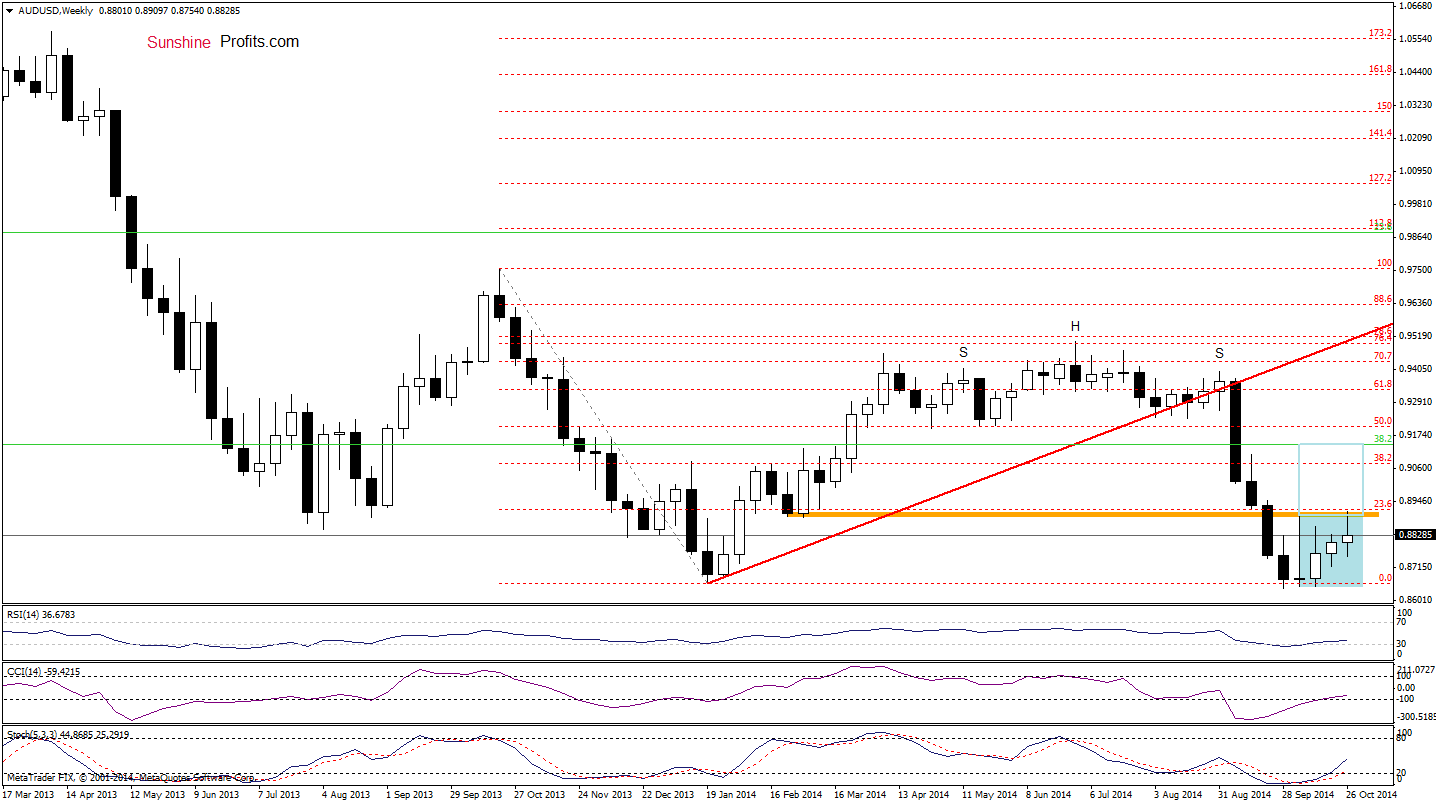Click the 26 Oct 2014 date label
This screenshot has width=1436, height=803.
pyautogui.click(x=1372, y=794)
